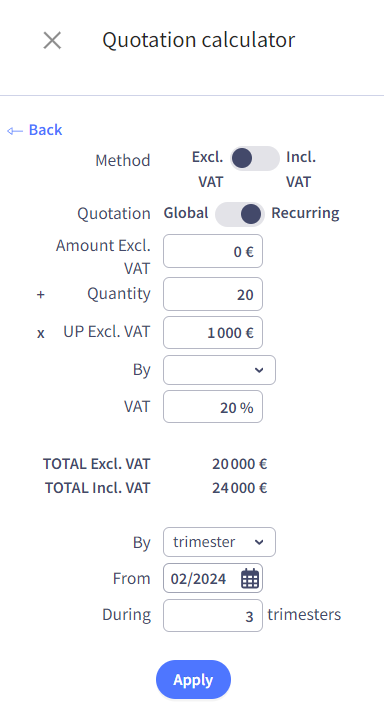
Task: Click into the Quantity field showing 20
Action: click(x=213, y=294)
